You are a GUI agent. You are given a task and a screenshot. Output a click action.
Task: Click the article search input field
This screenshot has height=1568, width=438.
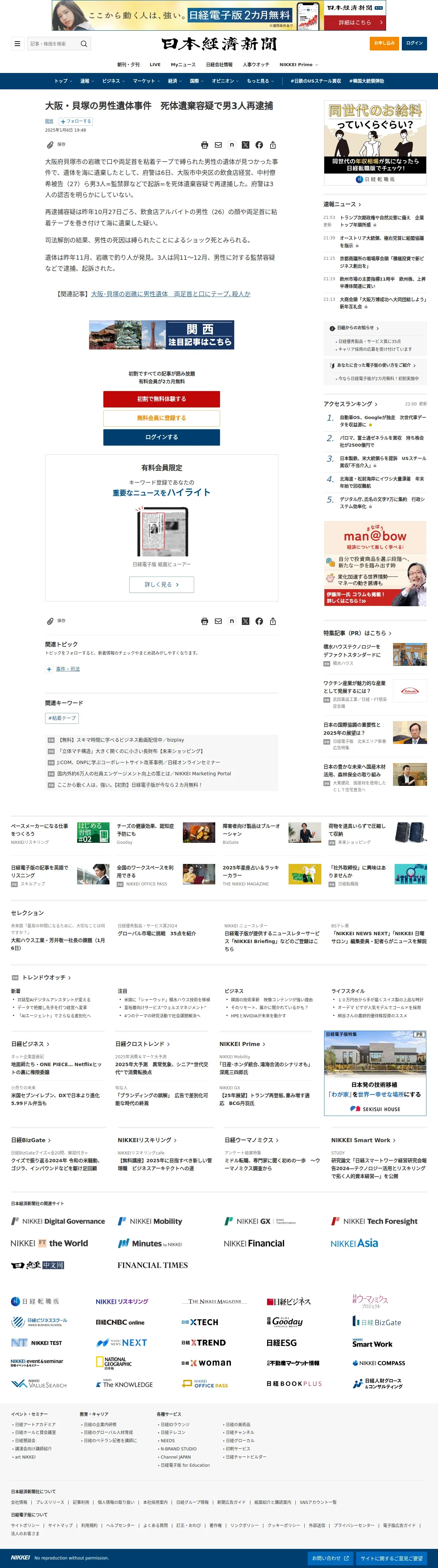pyautogui.click(x=54, y=44)
